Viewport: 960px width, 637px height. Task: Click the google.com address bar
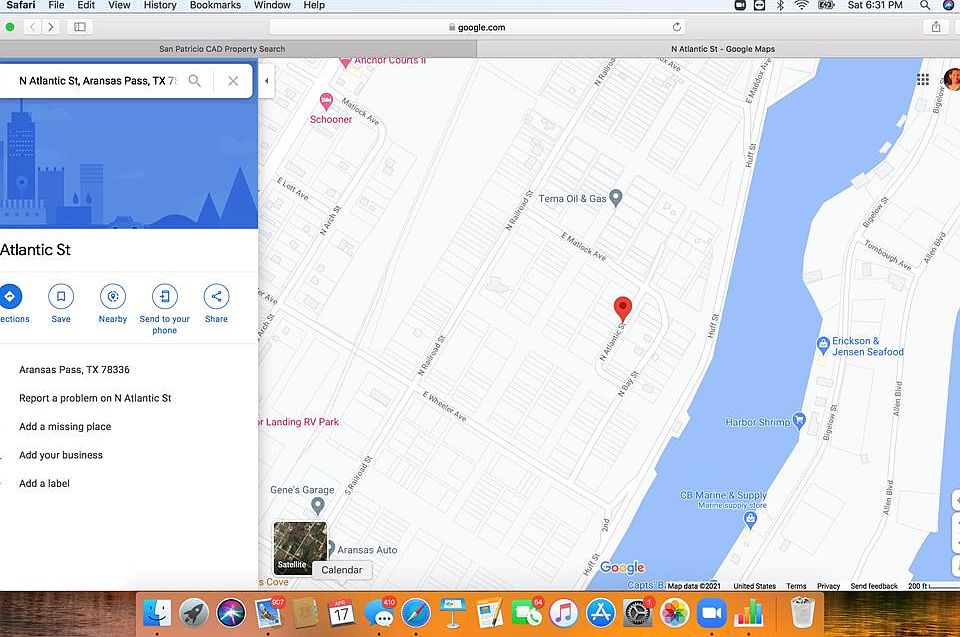pos(477,27)
